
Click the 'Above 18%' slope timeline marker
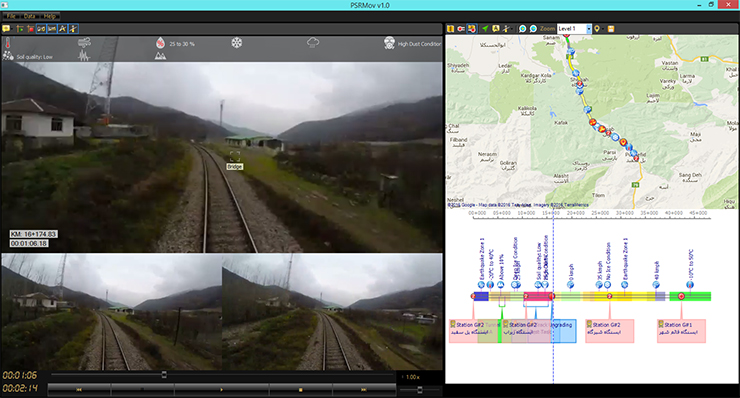point(500,285)
